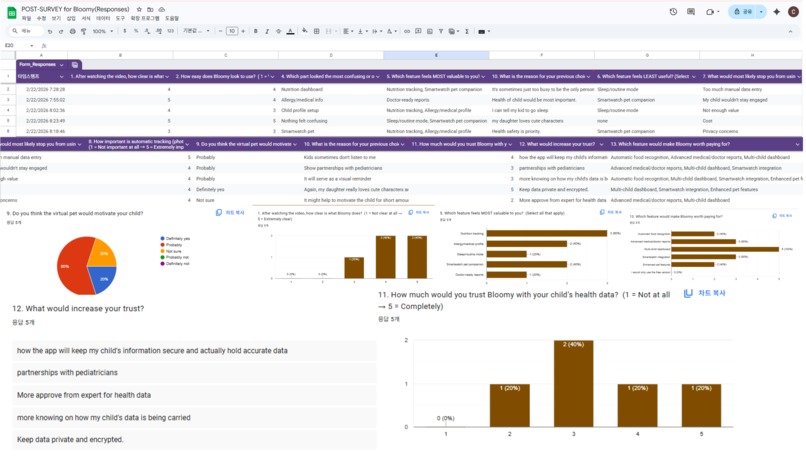Copy chart button beside question 11 chart
The image size is (806, 461).
coord(705,293)
